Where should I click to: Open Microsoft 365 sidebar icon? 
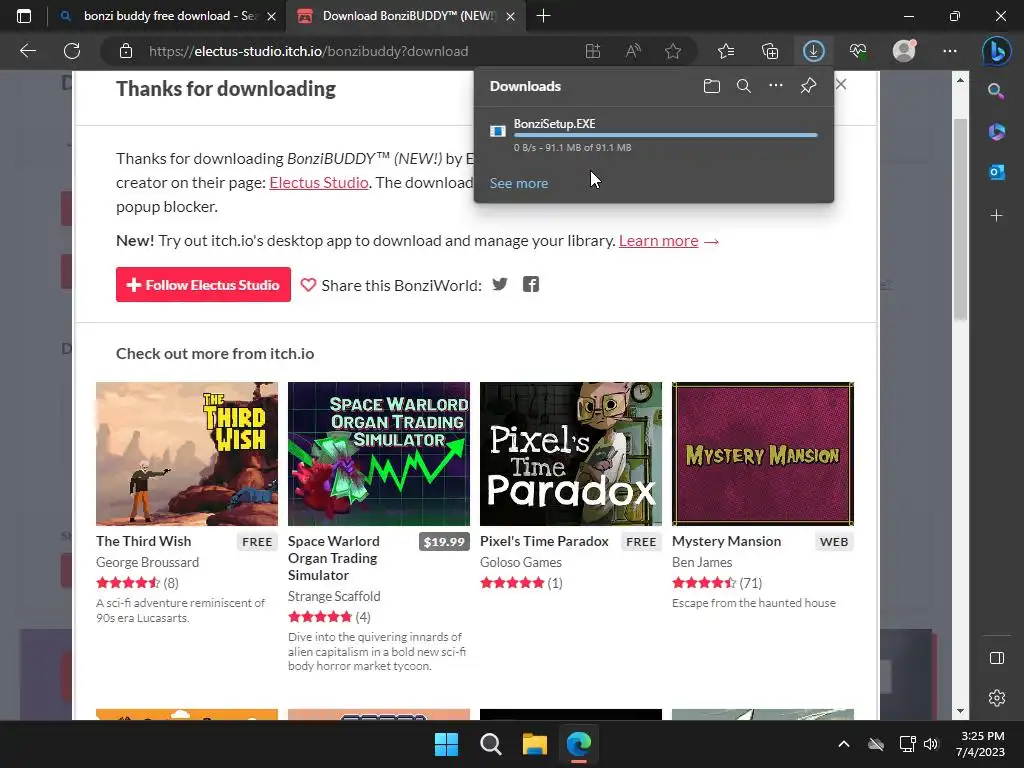click(996, 131)
